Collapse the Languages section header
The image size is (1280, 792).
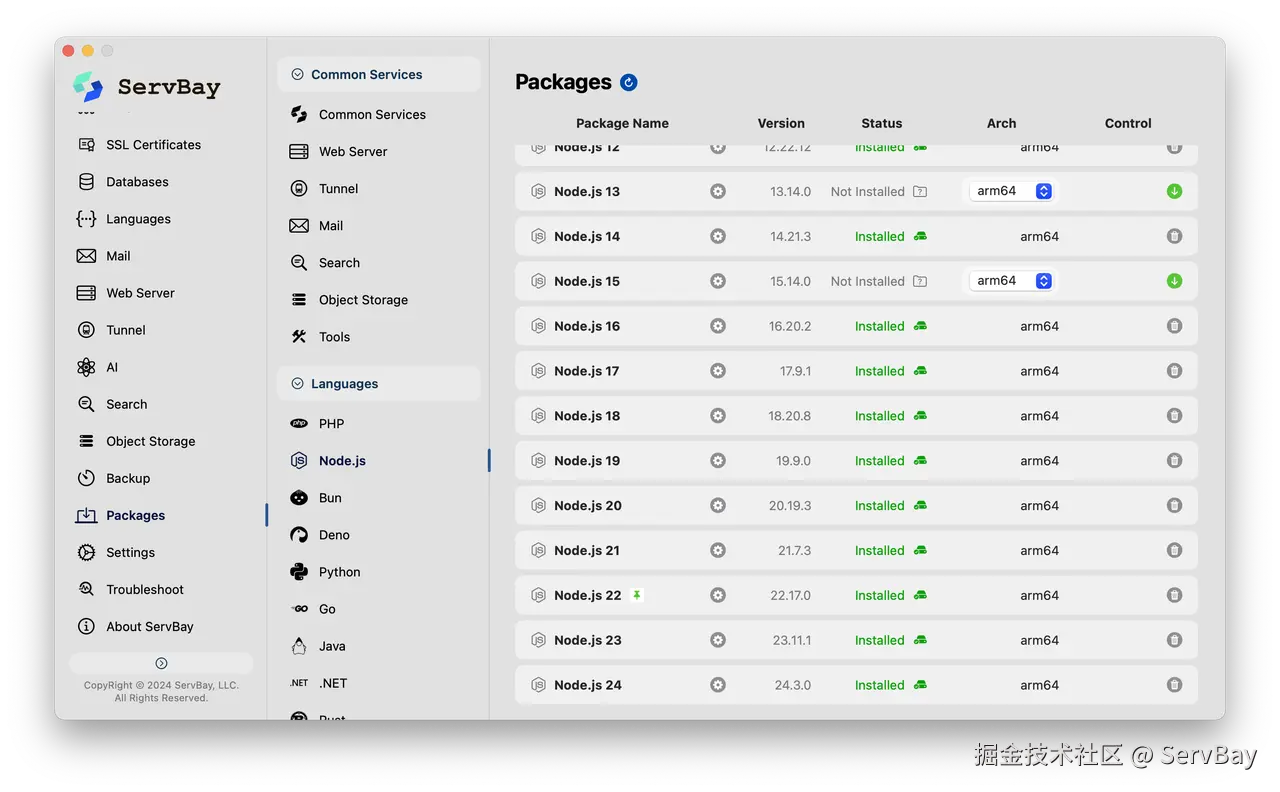click(297, 384)
